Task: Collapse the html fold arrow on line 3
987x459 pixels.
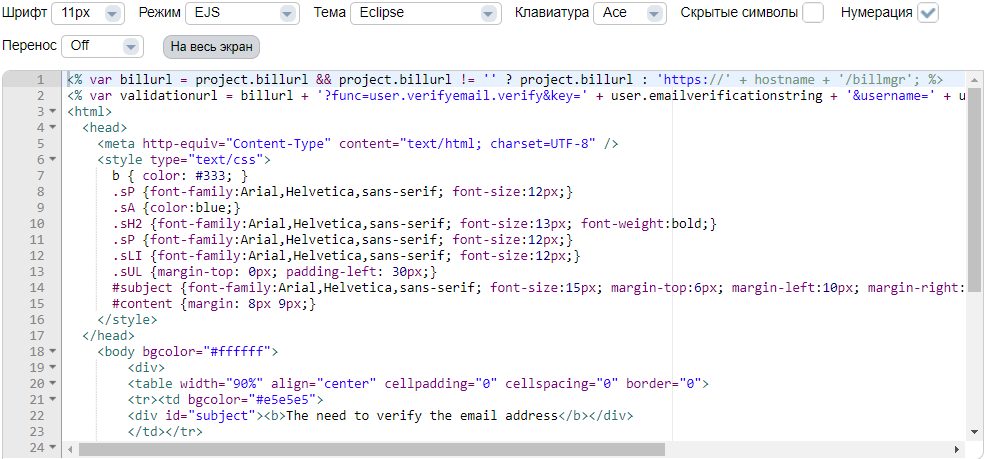Action: (52, 112)
